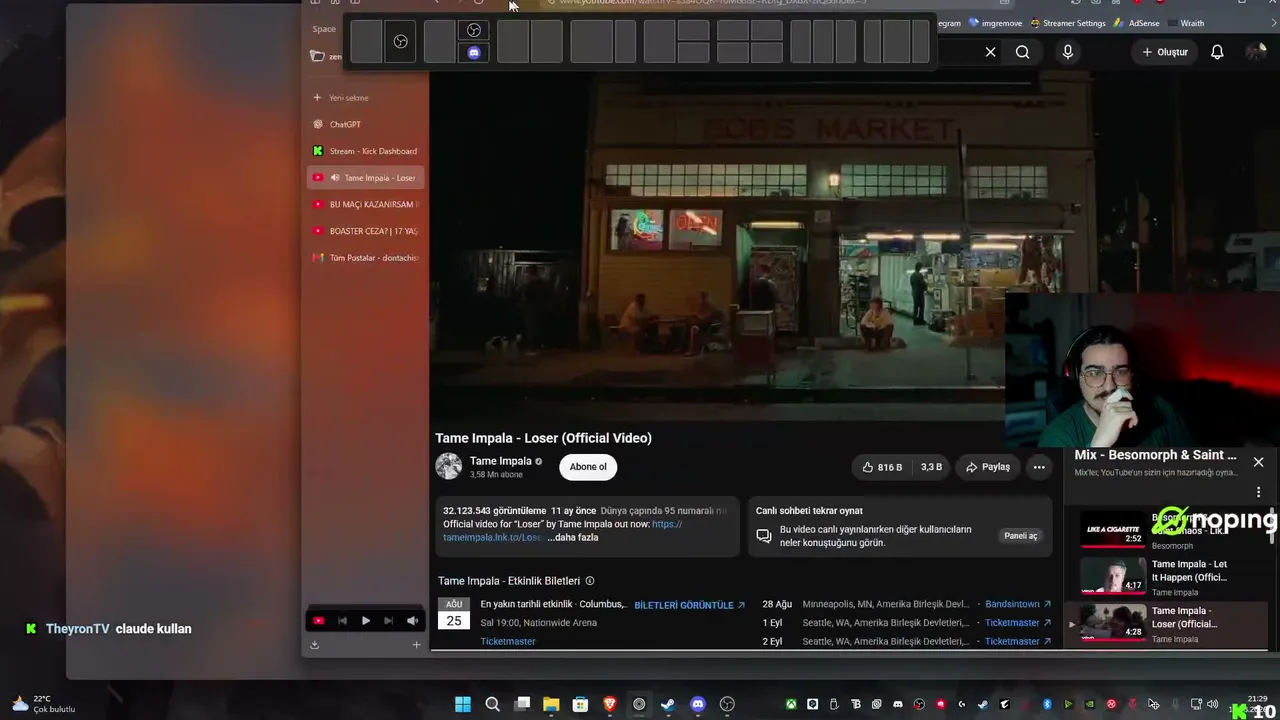Open the AdSense bookmark

coord(1136,23)
